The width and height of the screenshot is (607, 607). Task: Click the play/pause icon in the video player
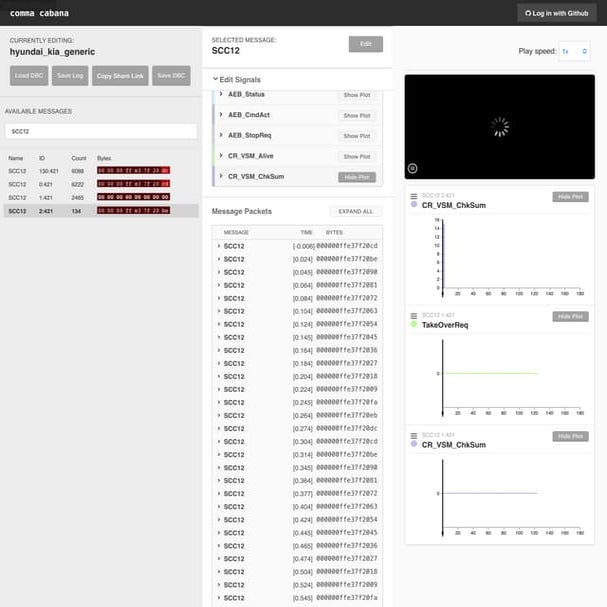[x=413, y=169]
